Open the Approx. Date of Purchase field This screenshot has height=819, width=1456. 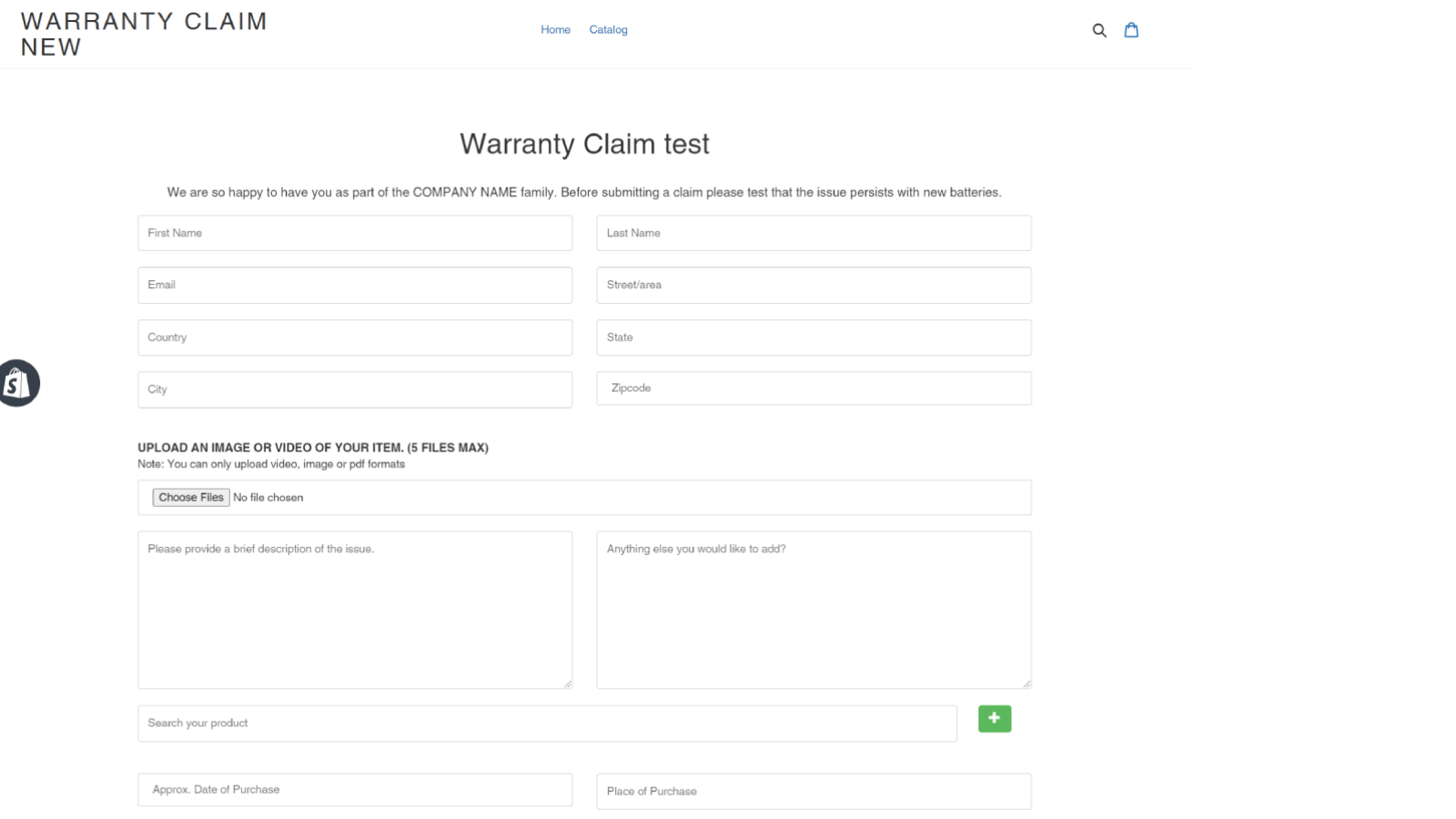[355, 790]
